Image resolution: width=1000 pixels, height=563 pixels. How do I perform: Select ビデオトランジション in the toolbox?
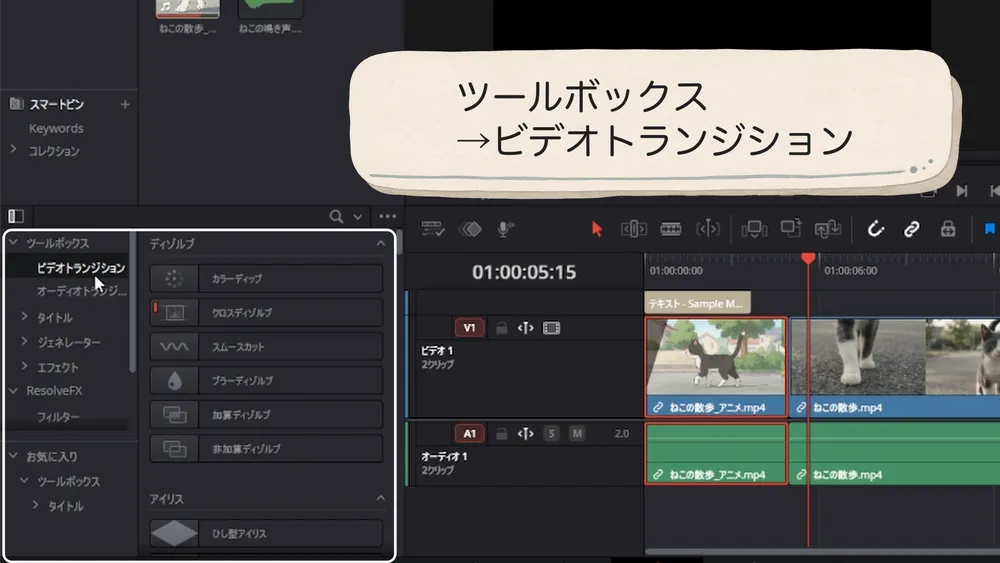80,268
